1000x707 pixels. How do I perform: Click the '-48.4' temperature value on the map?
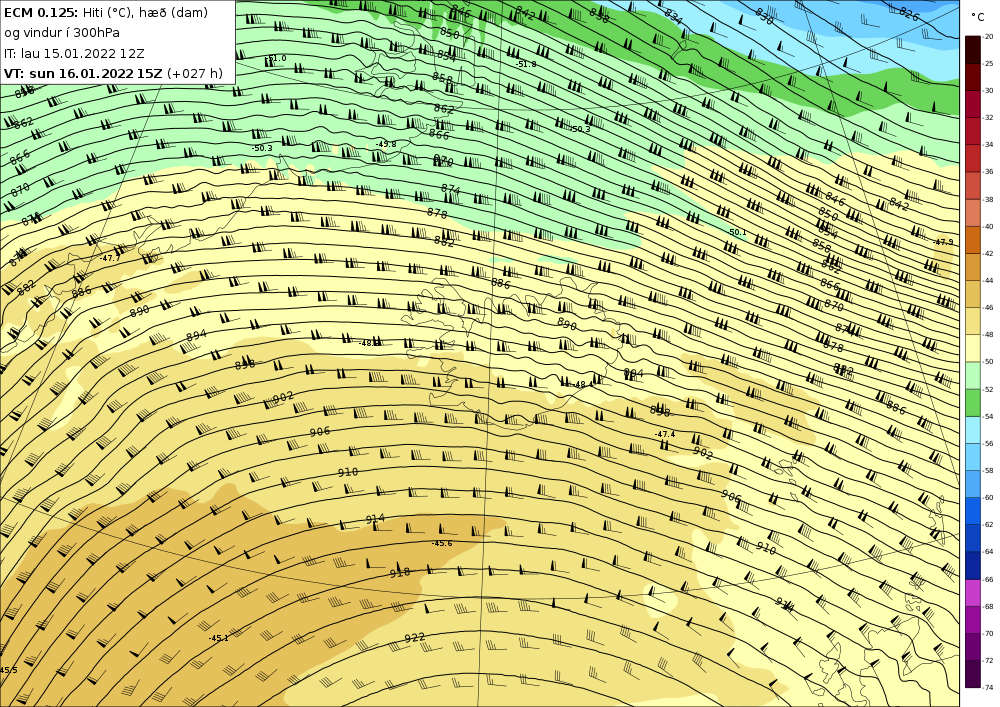[582, 384]
